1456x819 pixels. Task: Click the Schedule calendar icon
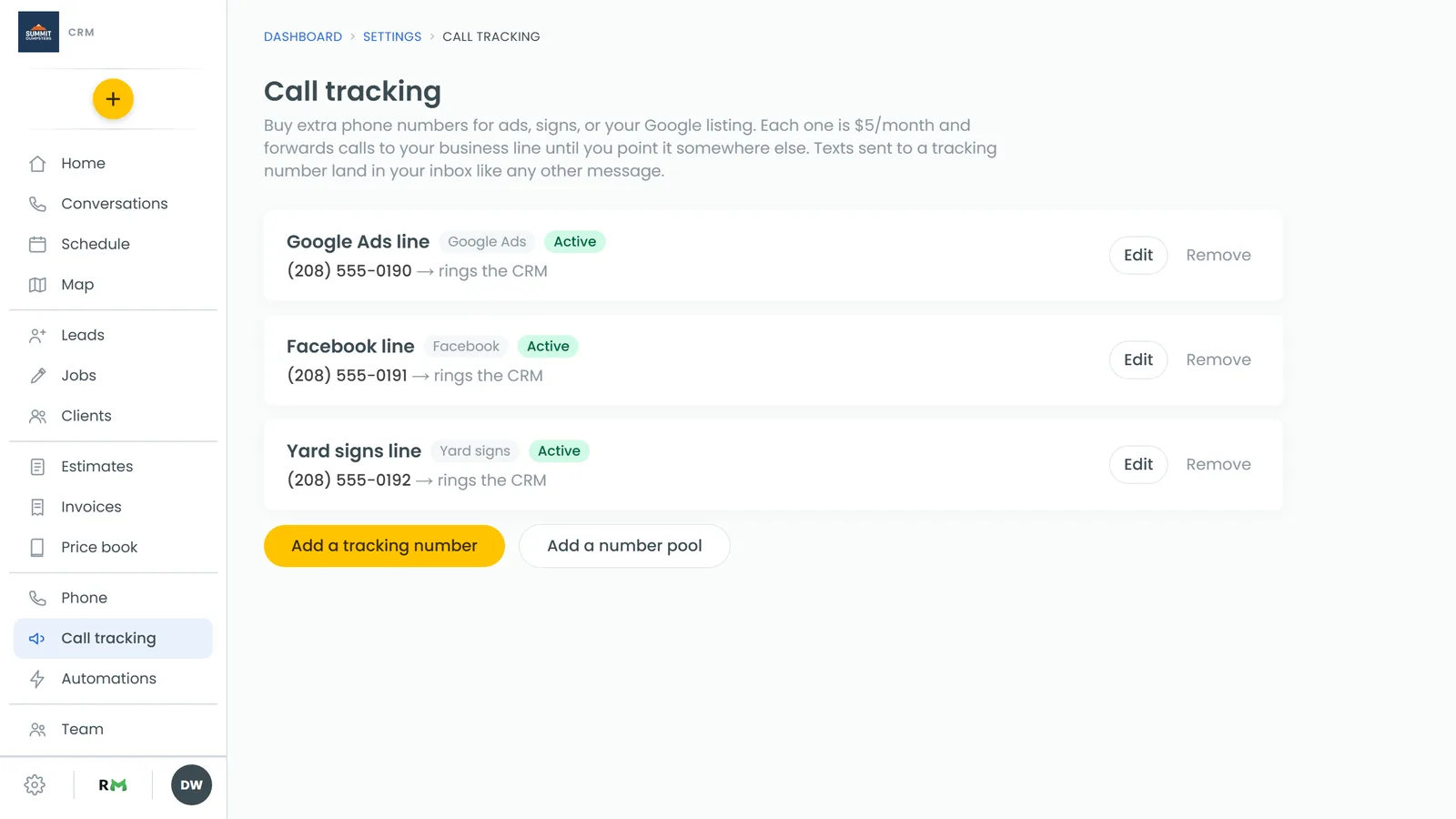(37, 244)
